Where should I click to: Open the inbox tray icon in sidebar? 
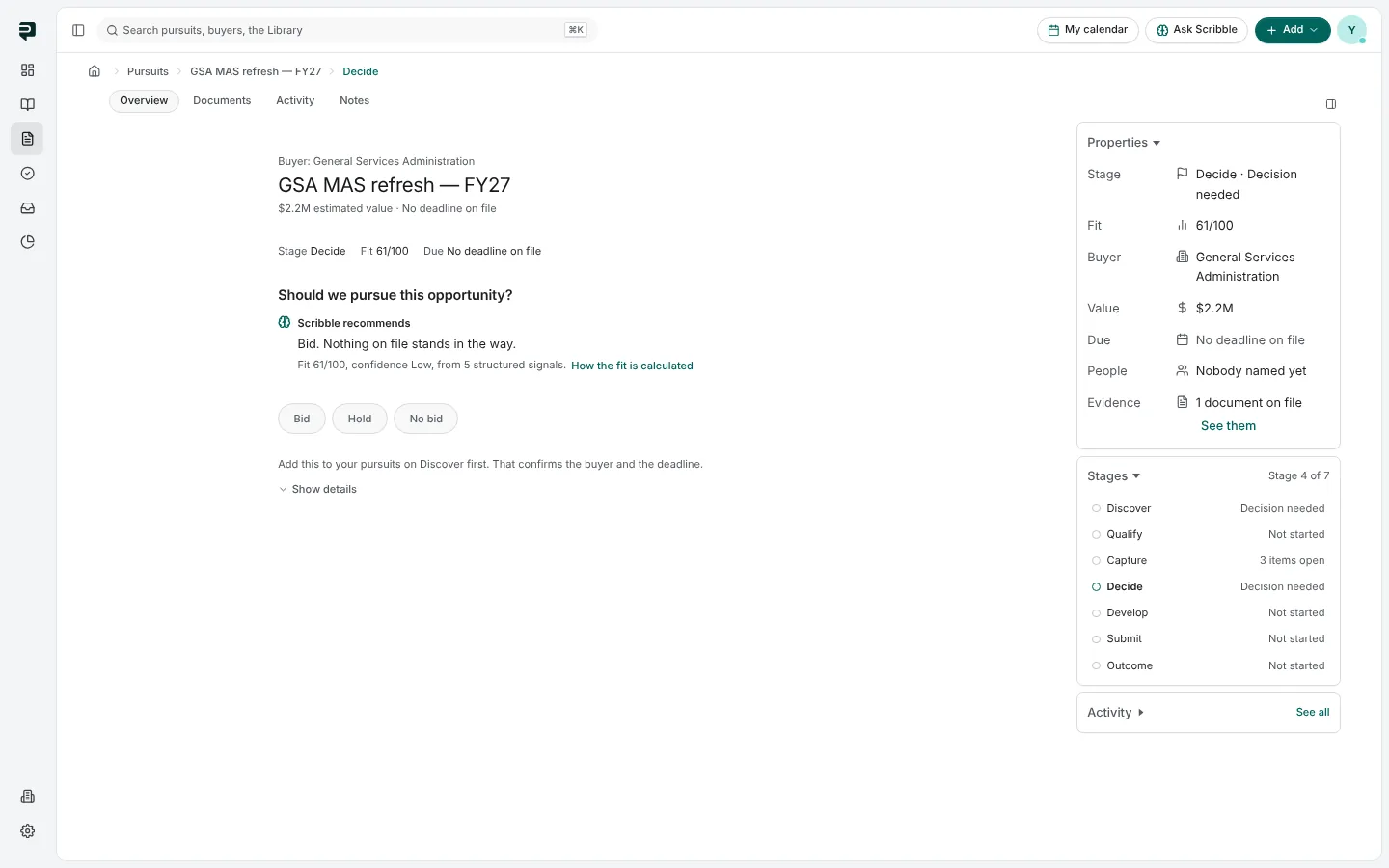click(x=27, y=207)
